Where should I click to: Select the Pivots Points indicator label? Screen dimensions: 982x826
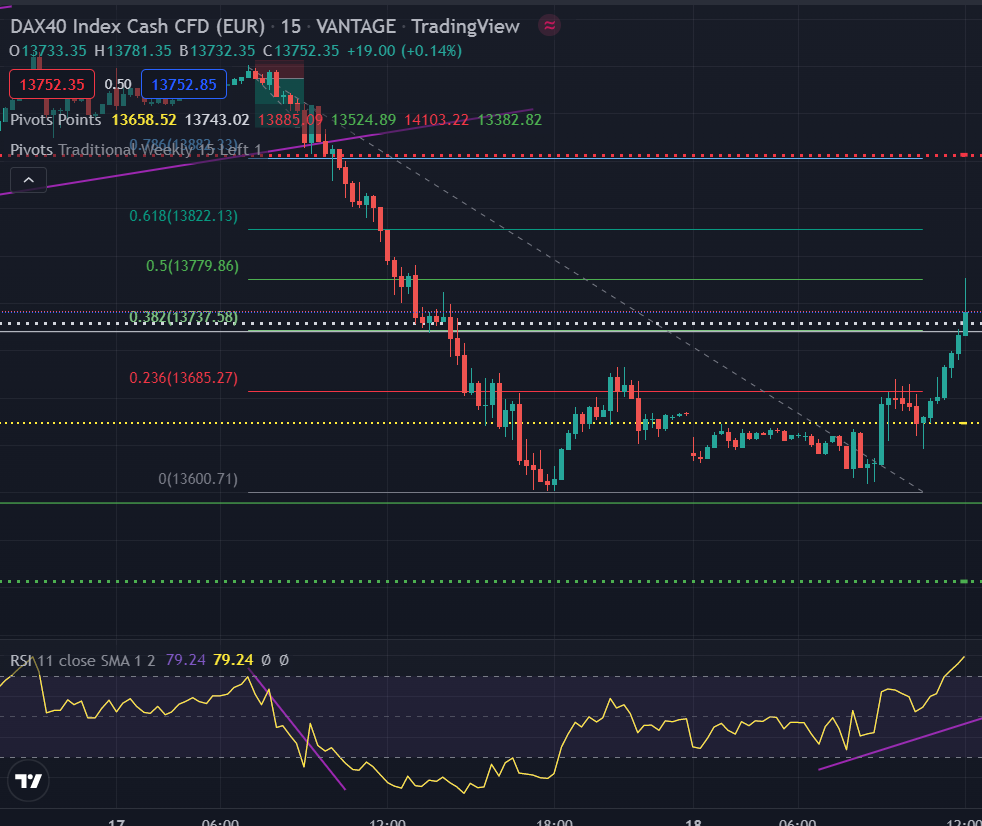pyautogui.click(x=56, y=120)
